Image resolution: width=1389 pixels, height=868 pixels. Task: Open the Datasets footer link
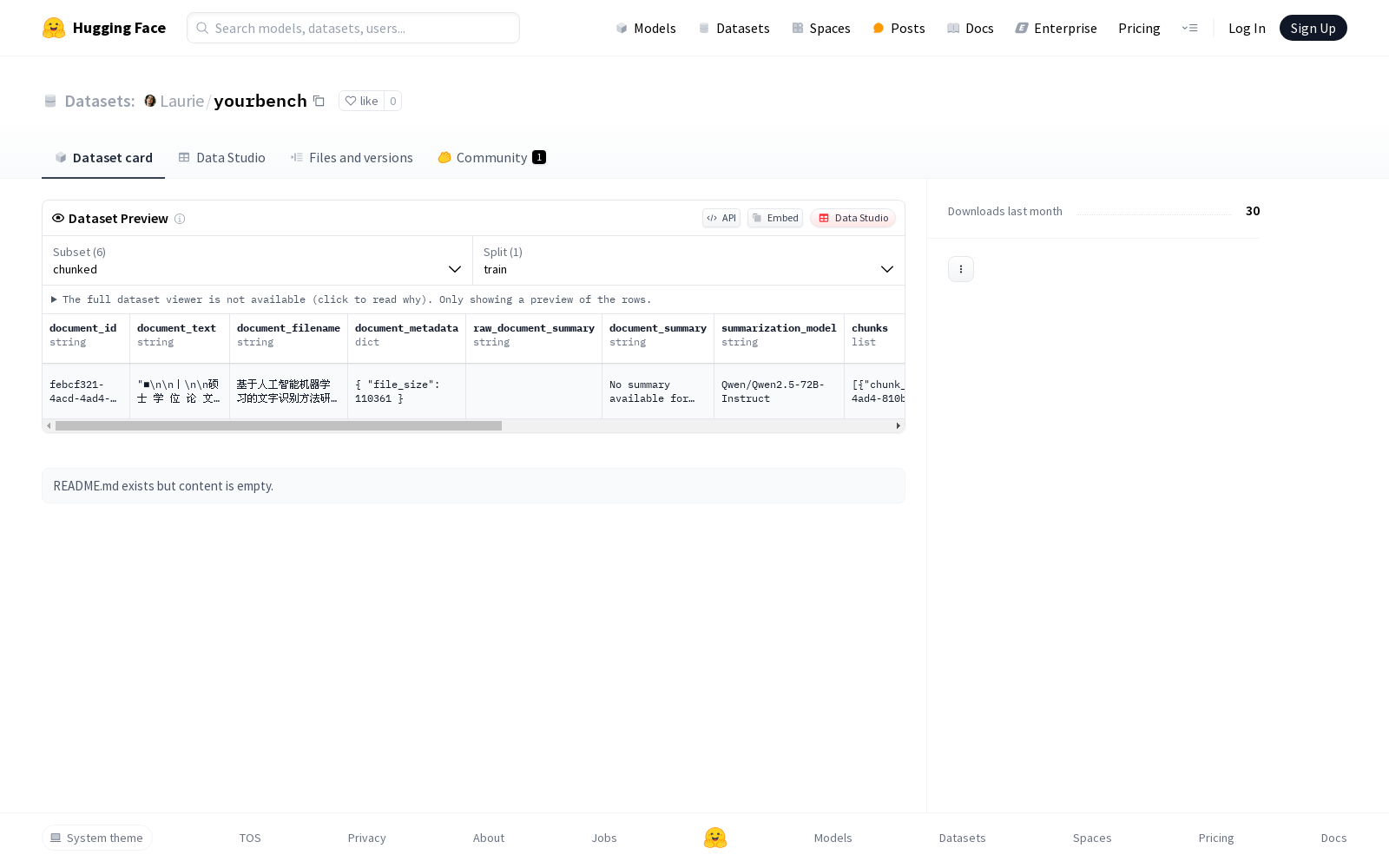(963, 838)
